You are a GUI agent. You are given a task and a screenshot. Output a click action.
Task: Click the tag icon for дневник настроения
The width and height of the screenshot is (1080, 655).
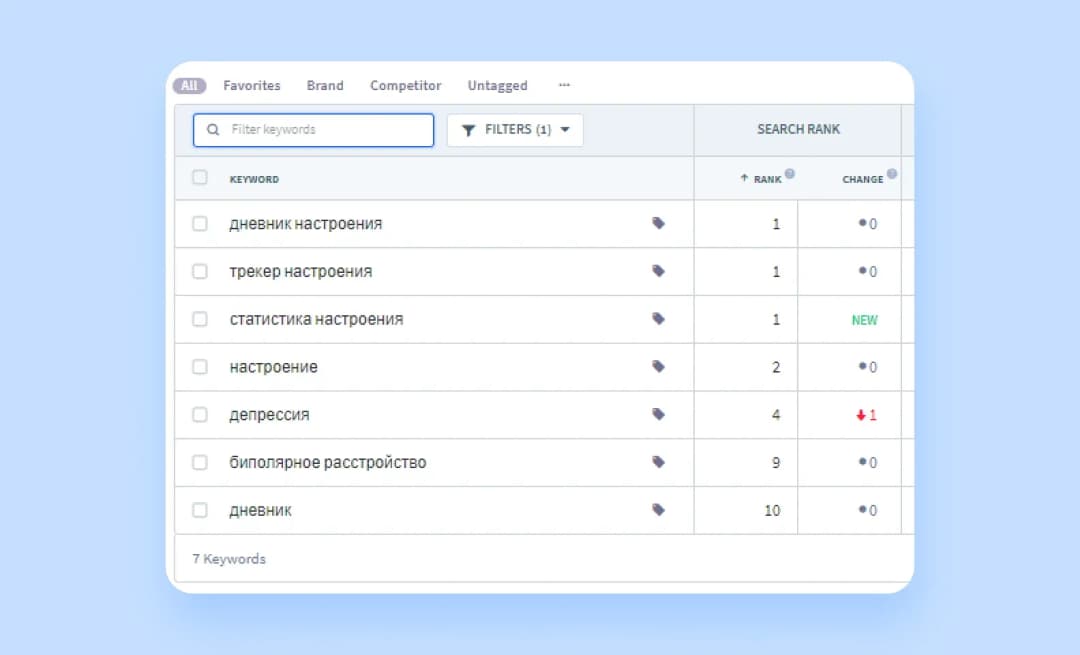click(x=658, y=223)
